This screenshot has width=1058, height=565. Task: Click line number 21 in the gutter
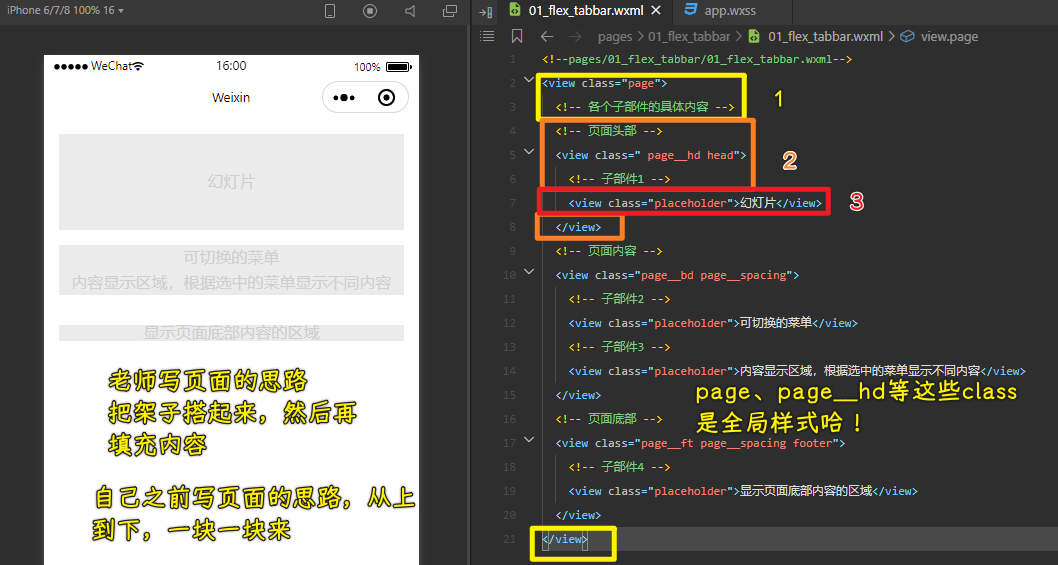tap(509, 539)
